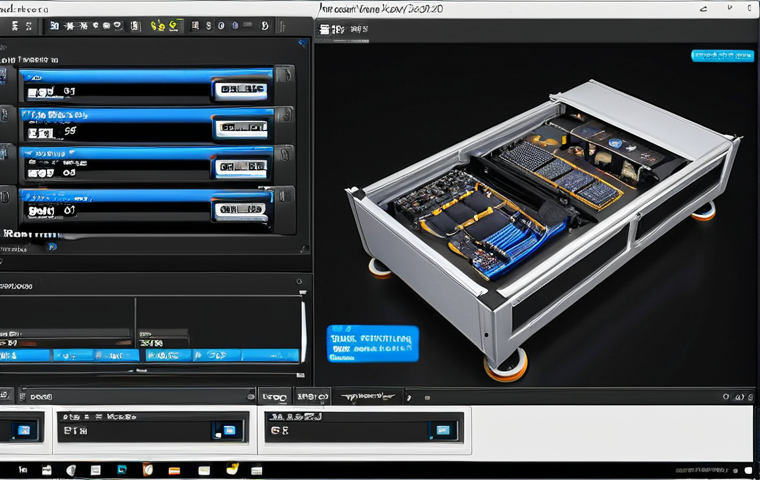This screenshot has width=760, height=480.
Task: Click the blue segmented bar in lower left panel
Action: [149, 355]
